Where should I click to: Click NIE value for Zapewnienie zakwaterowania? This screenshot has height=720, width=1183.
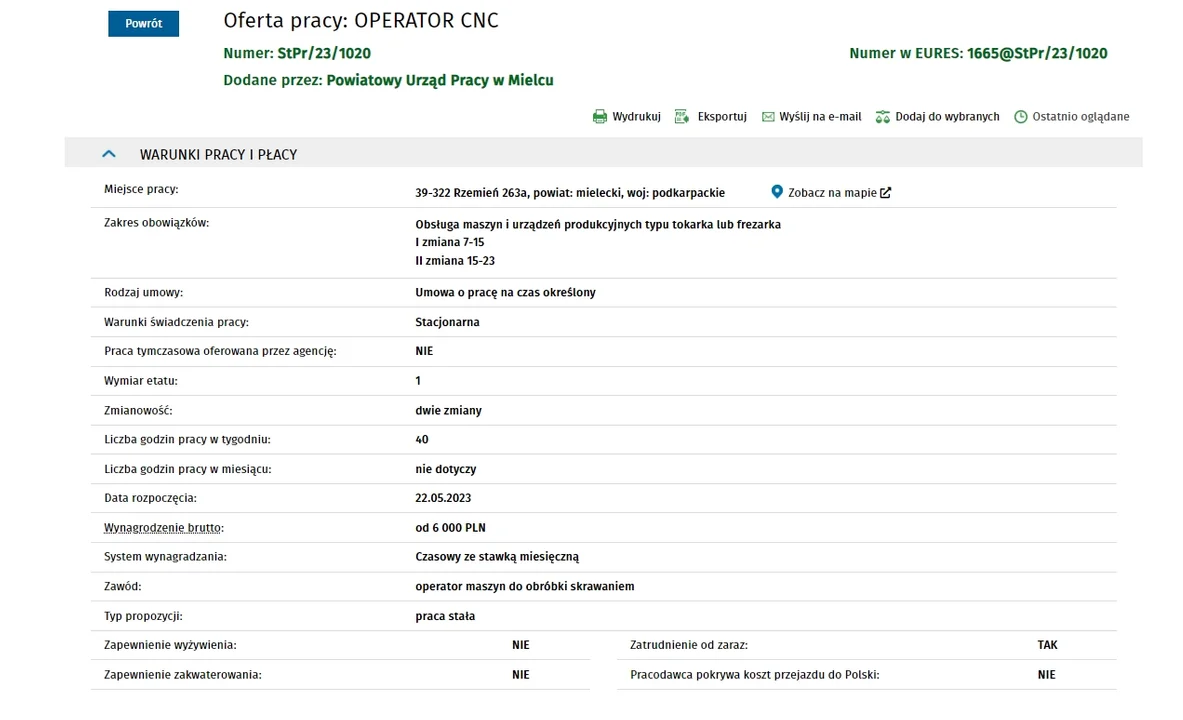tap(521, 675)
